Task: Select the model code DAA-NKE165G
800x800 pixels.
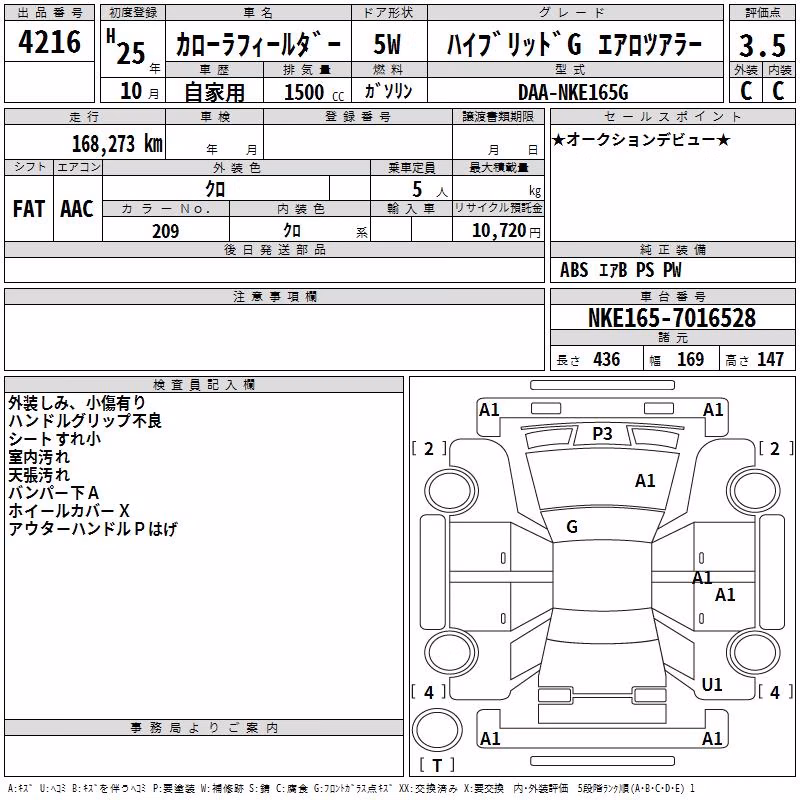Action: pos(573,92)
